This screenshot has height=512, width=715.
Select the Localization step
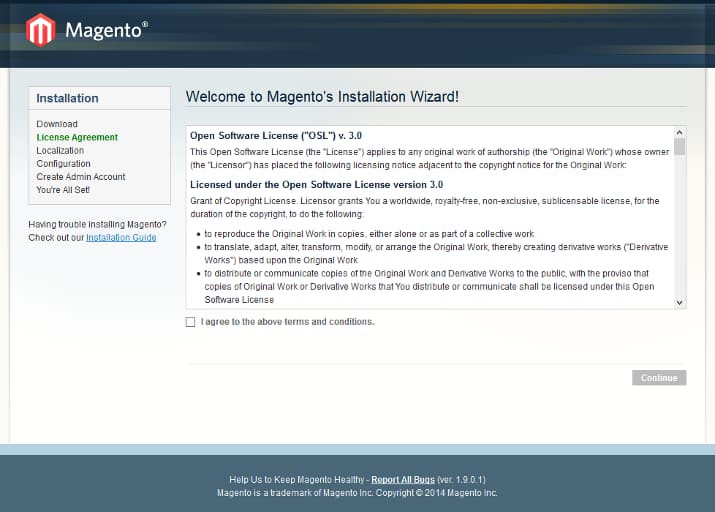60,150
